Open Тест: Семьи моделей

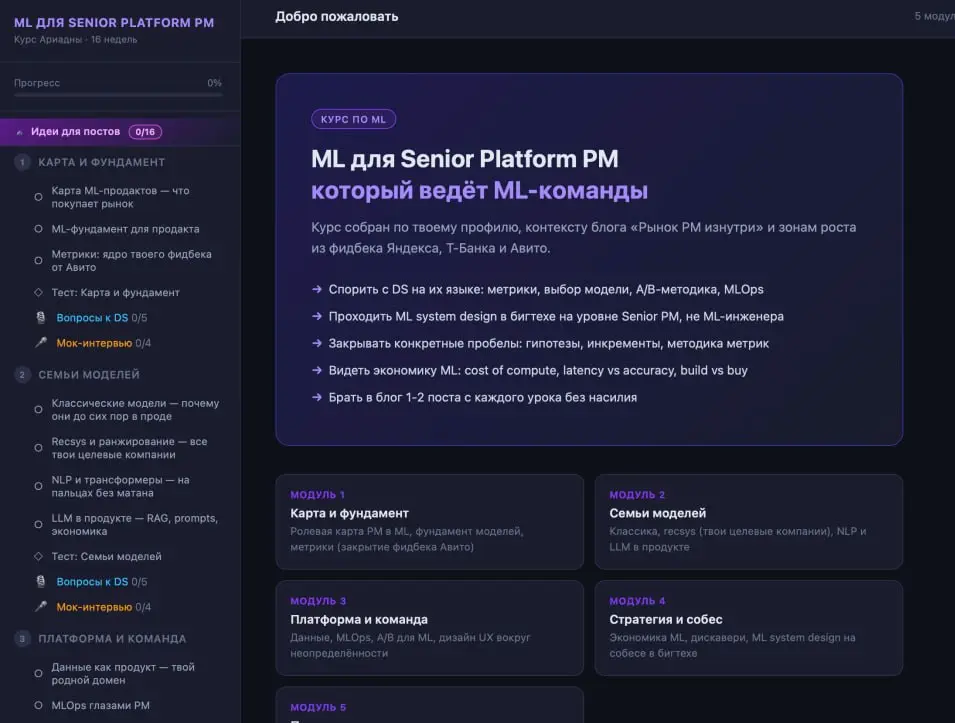[107, 556]
